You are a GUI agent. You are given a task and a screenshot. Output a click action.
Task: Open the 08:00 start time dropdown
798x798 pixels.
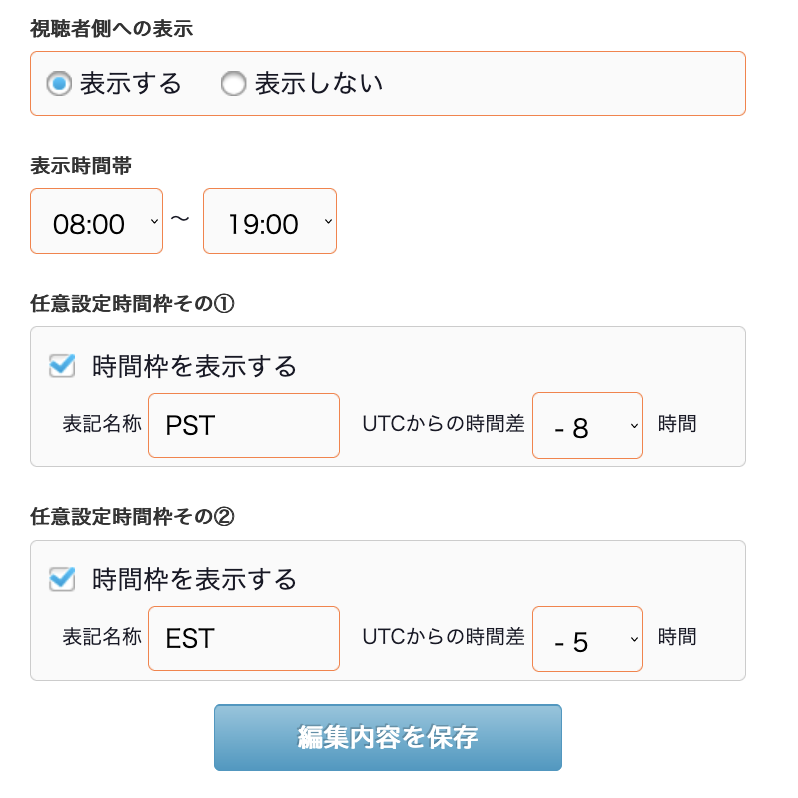click(x=97, y=221)
